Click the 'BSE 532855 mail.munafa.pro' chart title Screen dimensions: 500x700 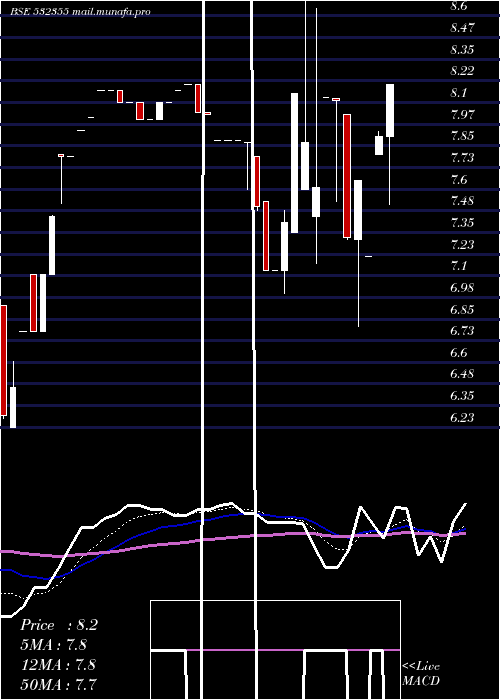pos(80,12)
